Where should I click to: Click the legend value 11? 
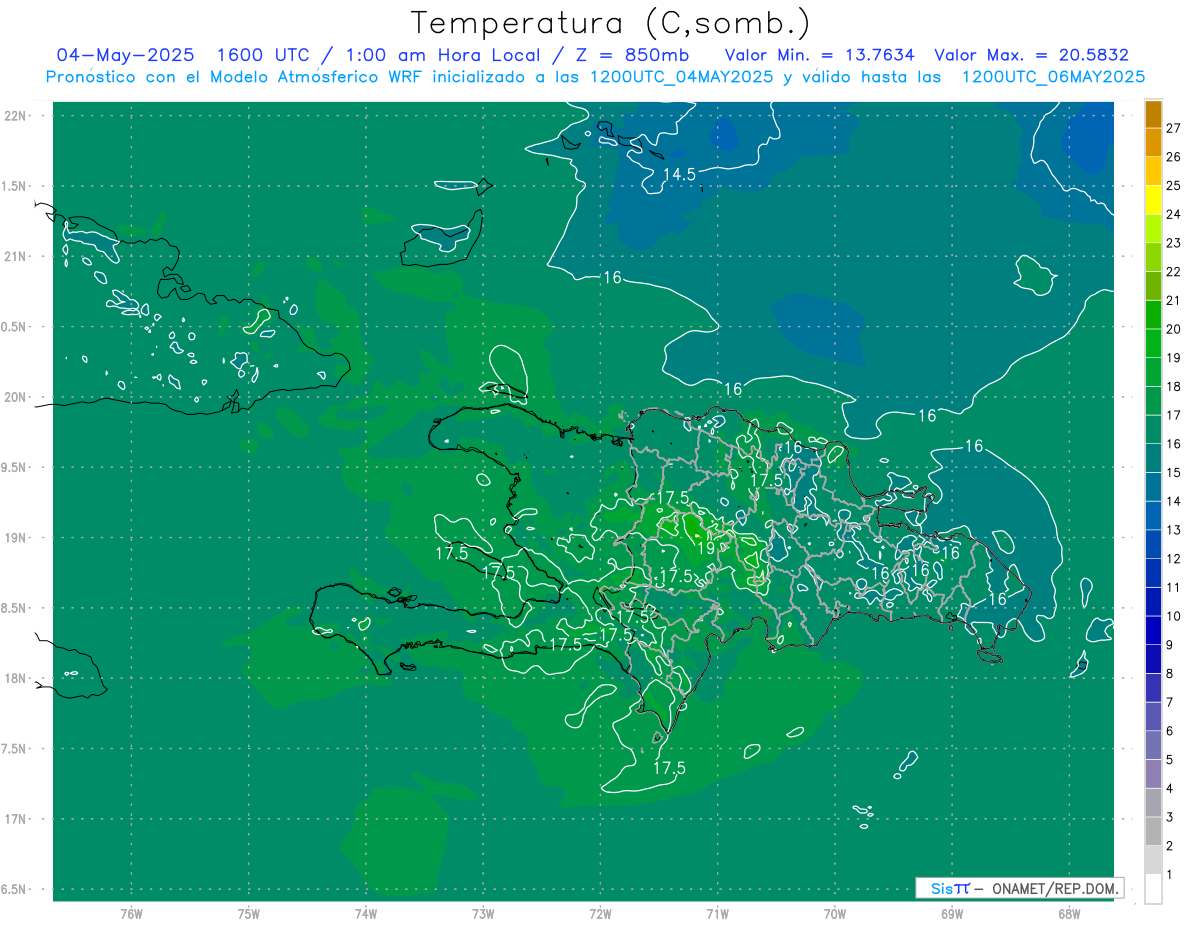point(1175,587)
